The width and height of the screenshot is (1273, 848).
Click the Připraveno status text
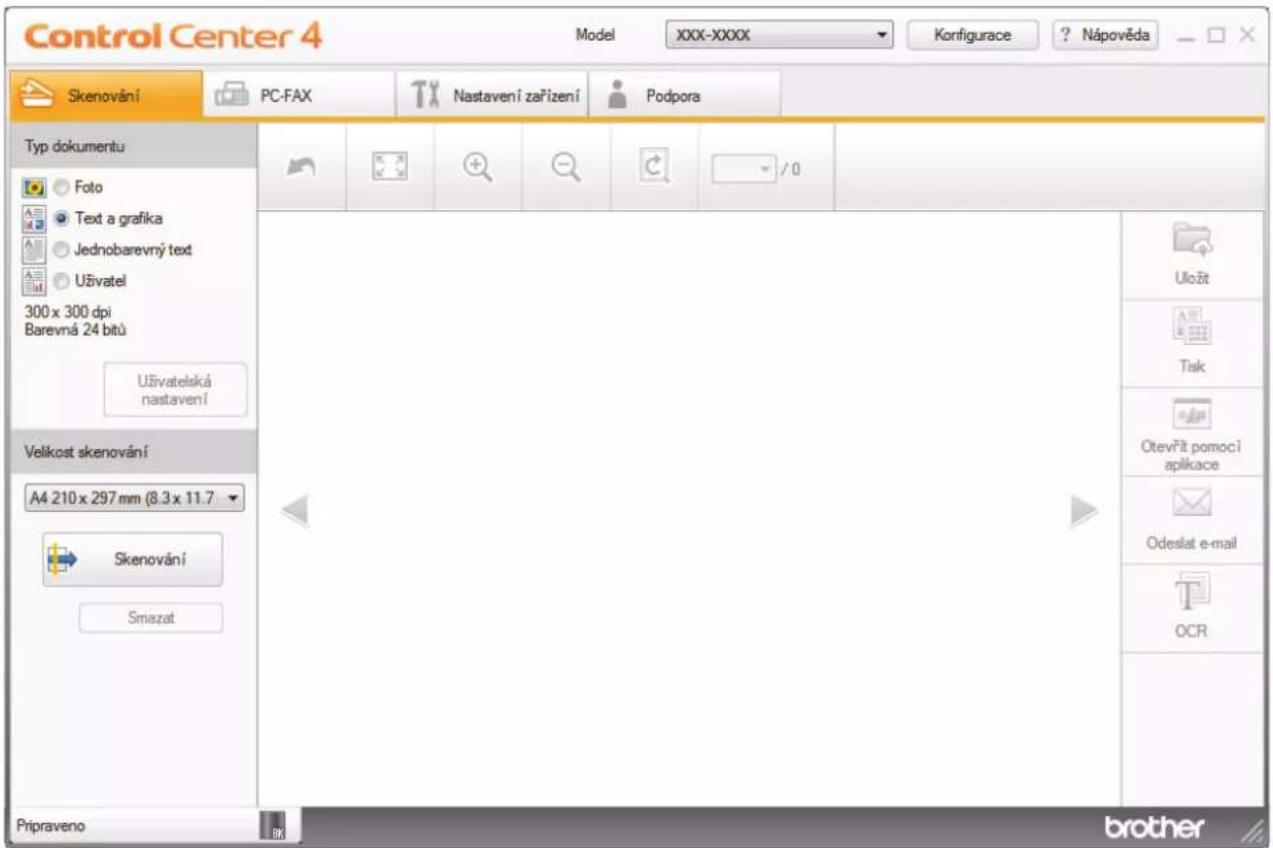52,827
